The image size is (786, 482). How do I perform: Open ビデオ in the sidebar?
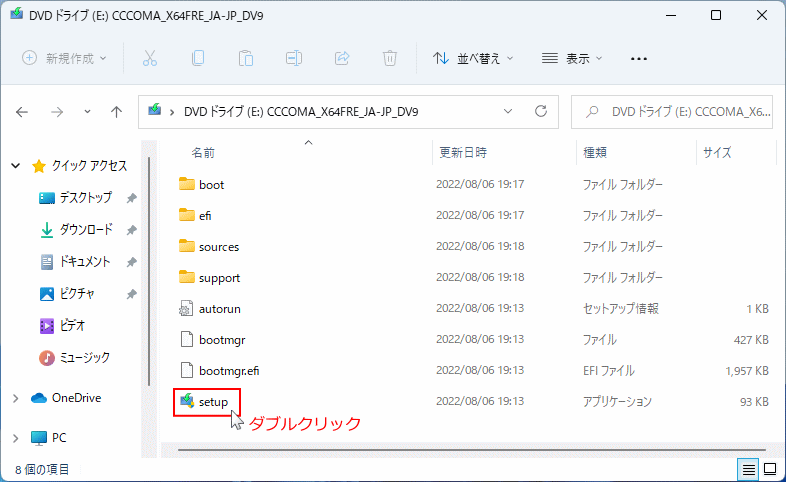[72, 326]
